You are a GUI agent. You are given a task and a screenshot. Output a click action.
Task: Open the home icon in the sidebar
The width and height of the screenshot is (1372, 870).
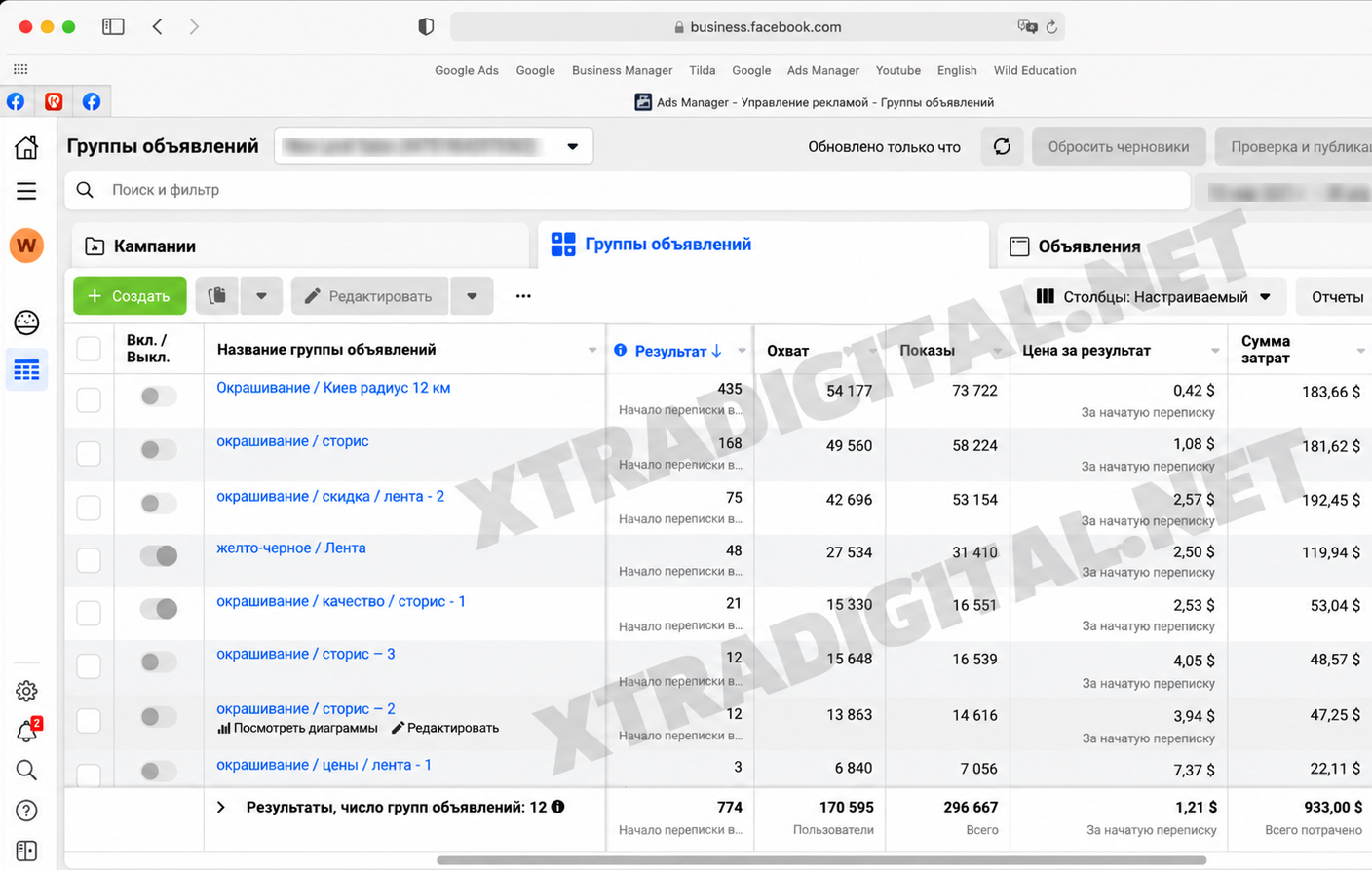click(26, 147)
